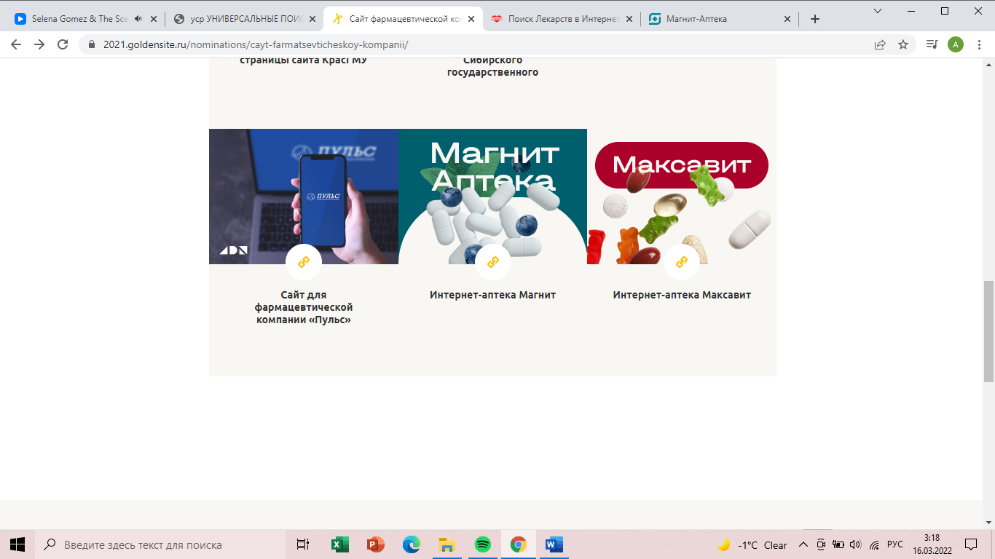Screen dimensions: 995x559
Task: Switch to the УНИВЕРСАЛЬНЫЕ ПОИСК tab
Action: pos(246,19)
